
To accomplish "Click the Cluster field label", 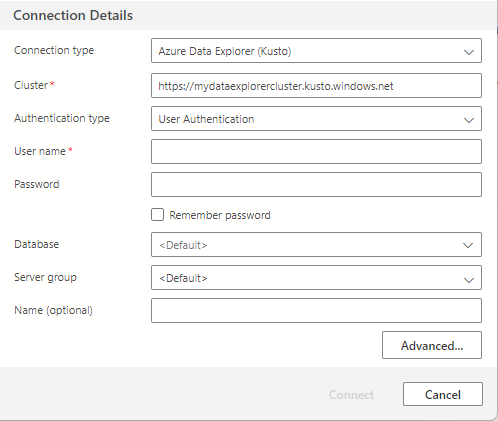I will pos(31,85).
